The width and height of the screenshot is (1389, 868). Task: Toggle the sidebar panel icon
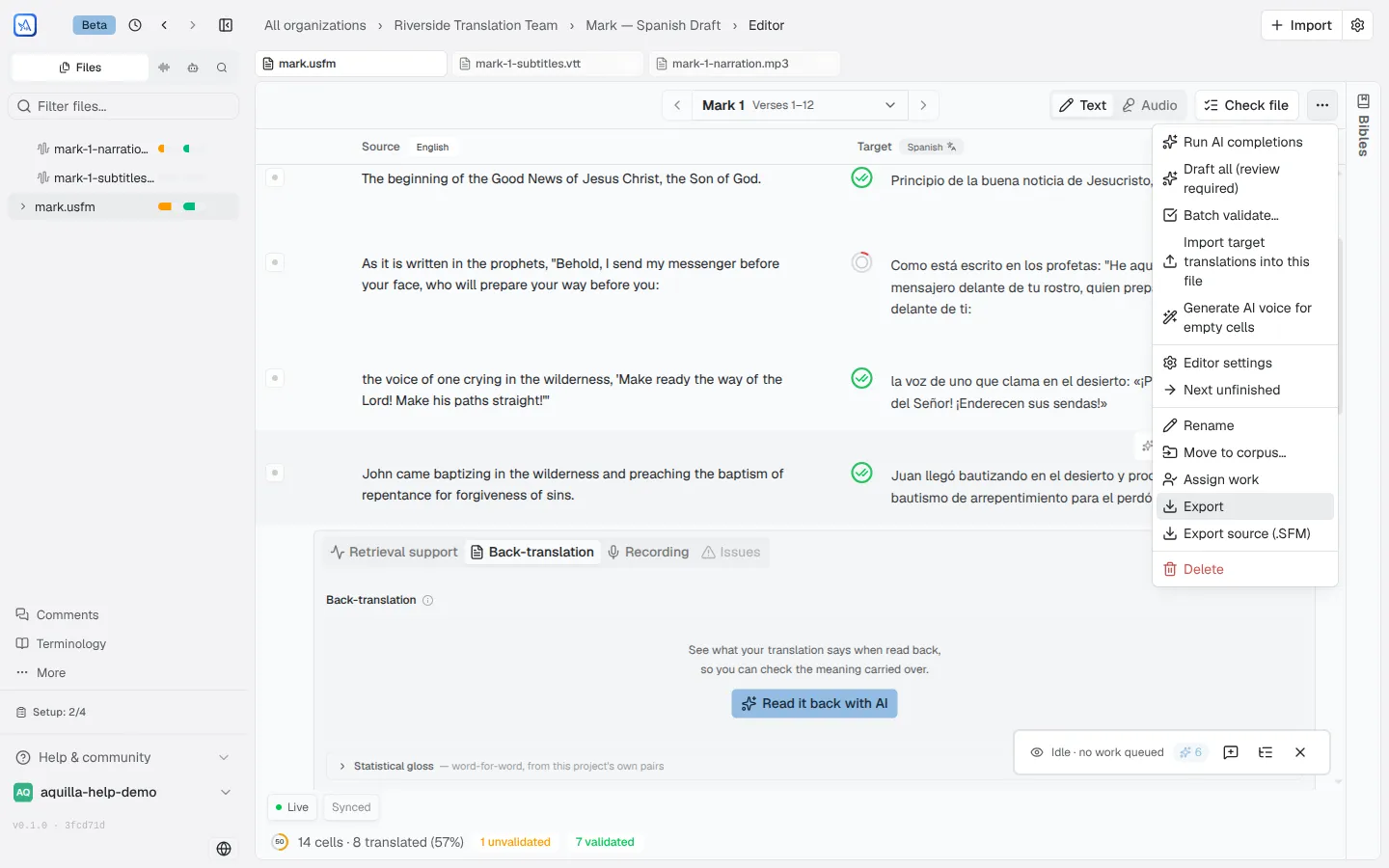(x=226, y=25)
